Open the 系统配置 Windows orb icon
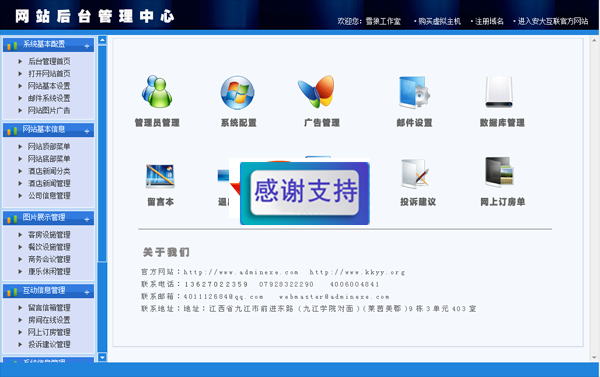Viewport: 600px width, 377px height. [237, 92]
